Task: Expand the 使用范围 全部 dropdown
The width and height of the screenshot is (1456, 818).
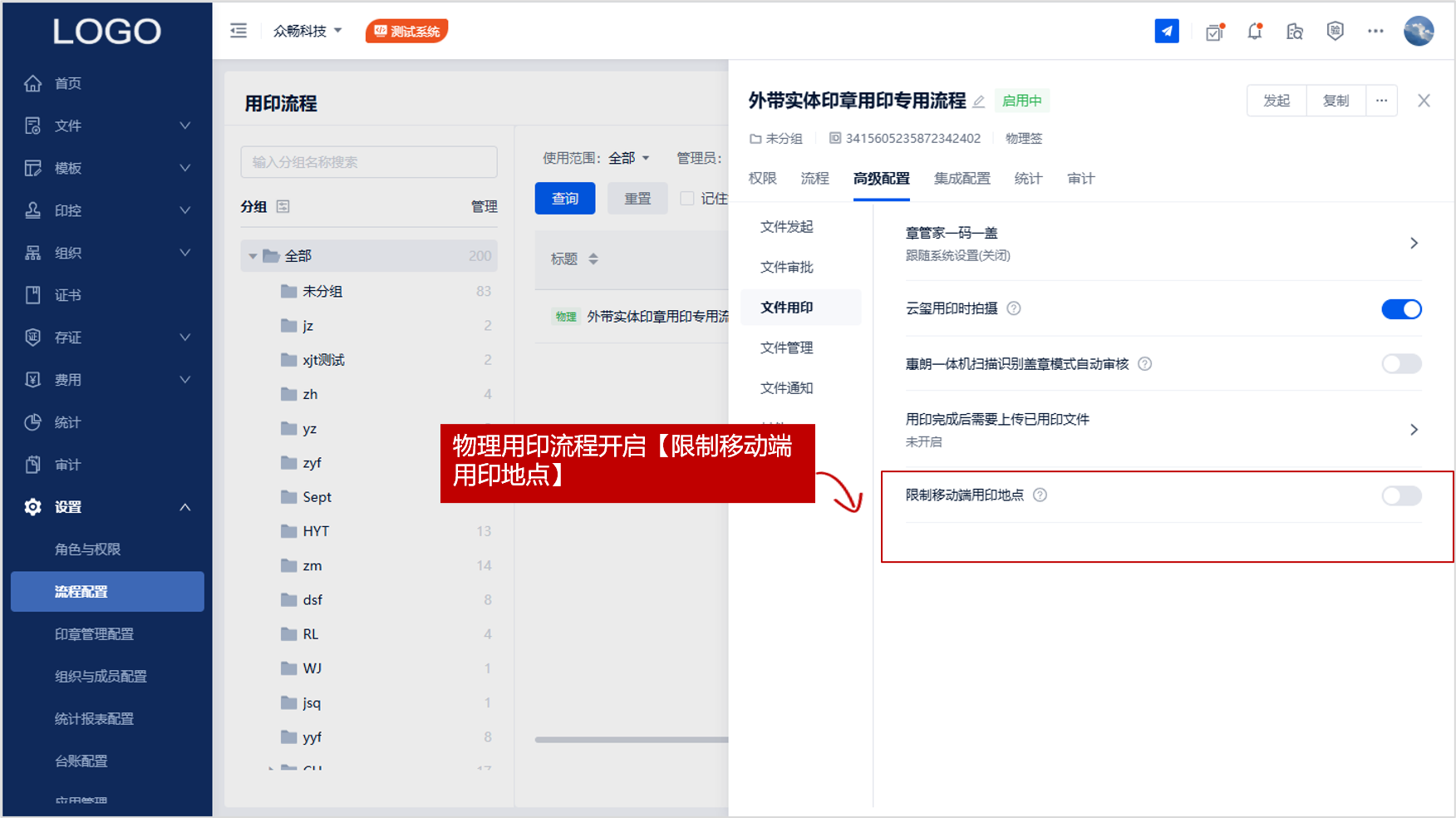Action: pyautogui.click(x=629, y=158)
